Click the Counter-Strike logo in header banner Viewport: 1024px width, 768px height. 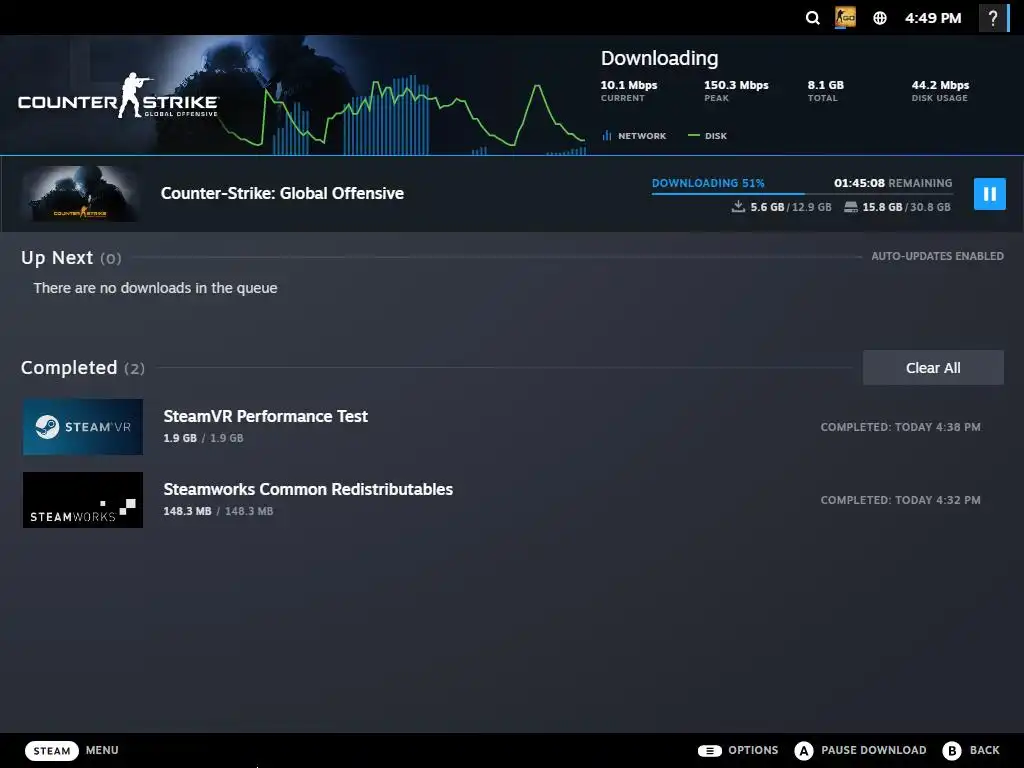pos(118,96)
